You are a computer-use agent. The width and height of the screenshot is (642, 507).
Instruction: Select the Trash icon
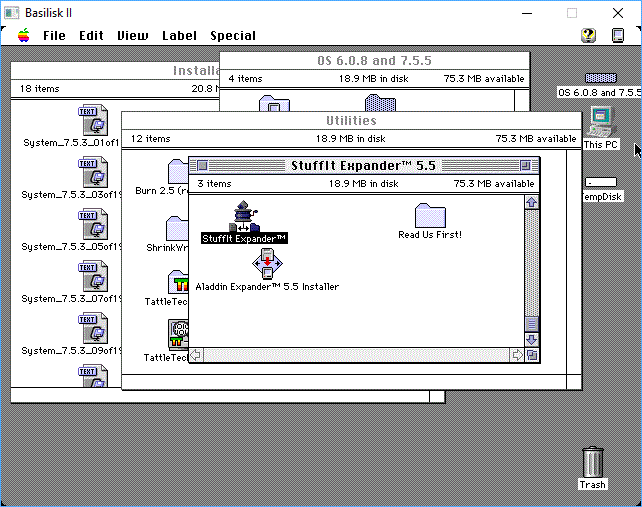(592, 462)
